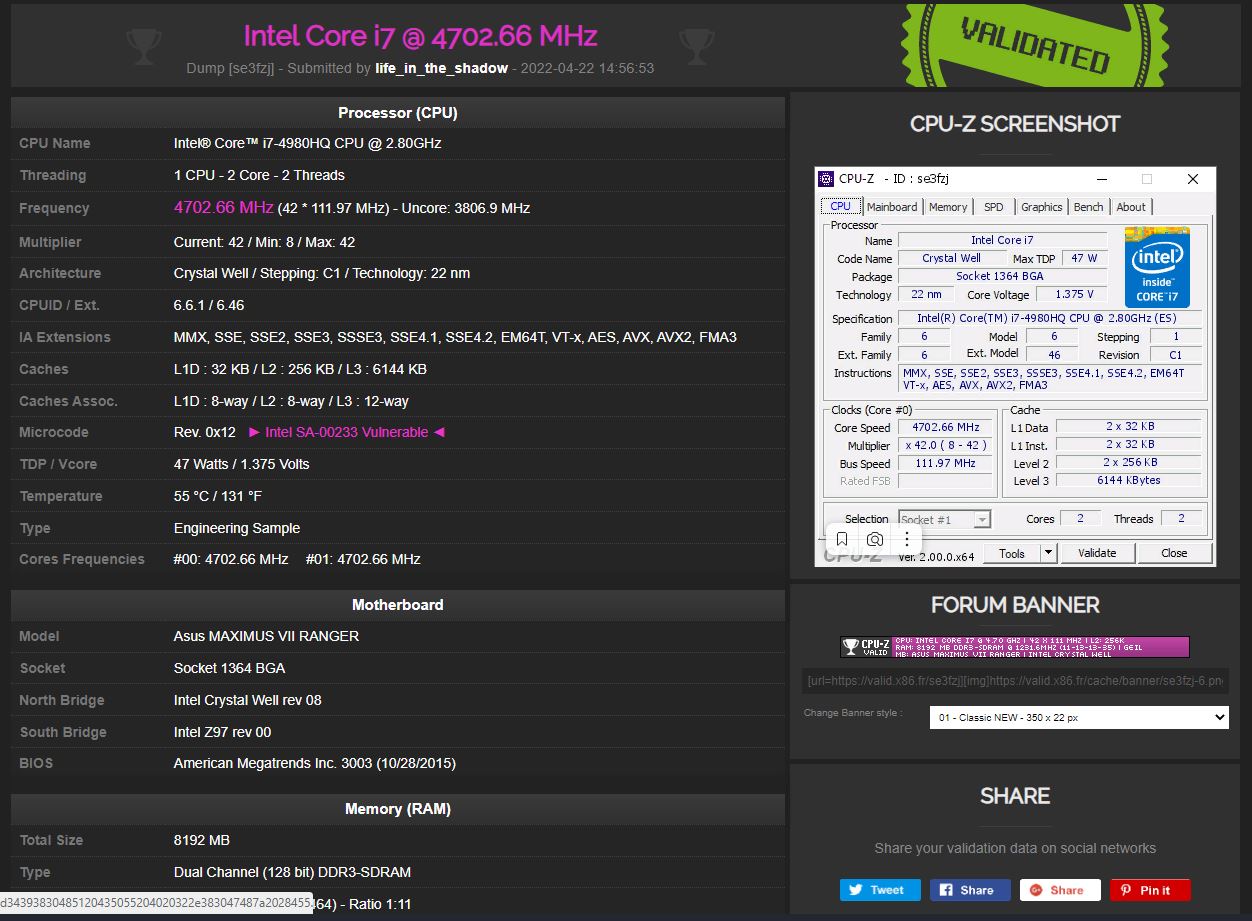1252x921 pixels.
Task: Click the 'Crystal Well / Stepping: C1' architecture text
Action: coord(322,273)
